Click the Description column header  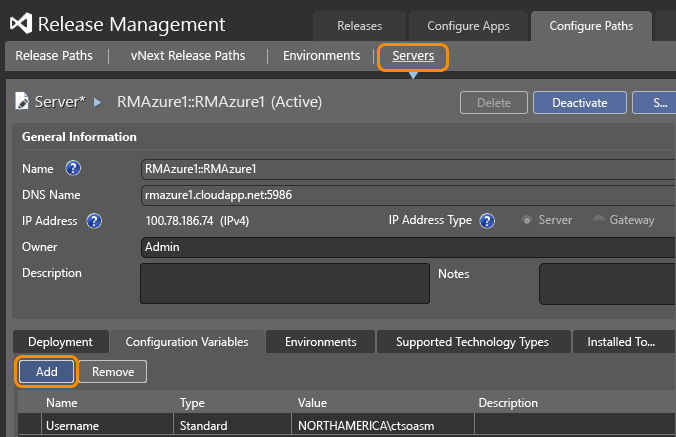(x=508, y=403)
